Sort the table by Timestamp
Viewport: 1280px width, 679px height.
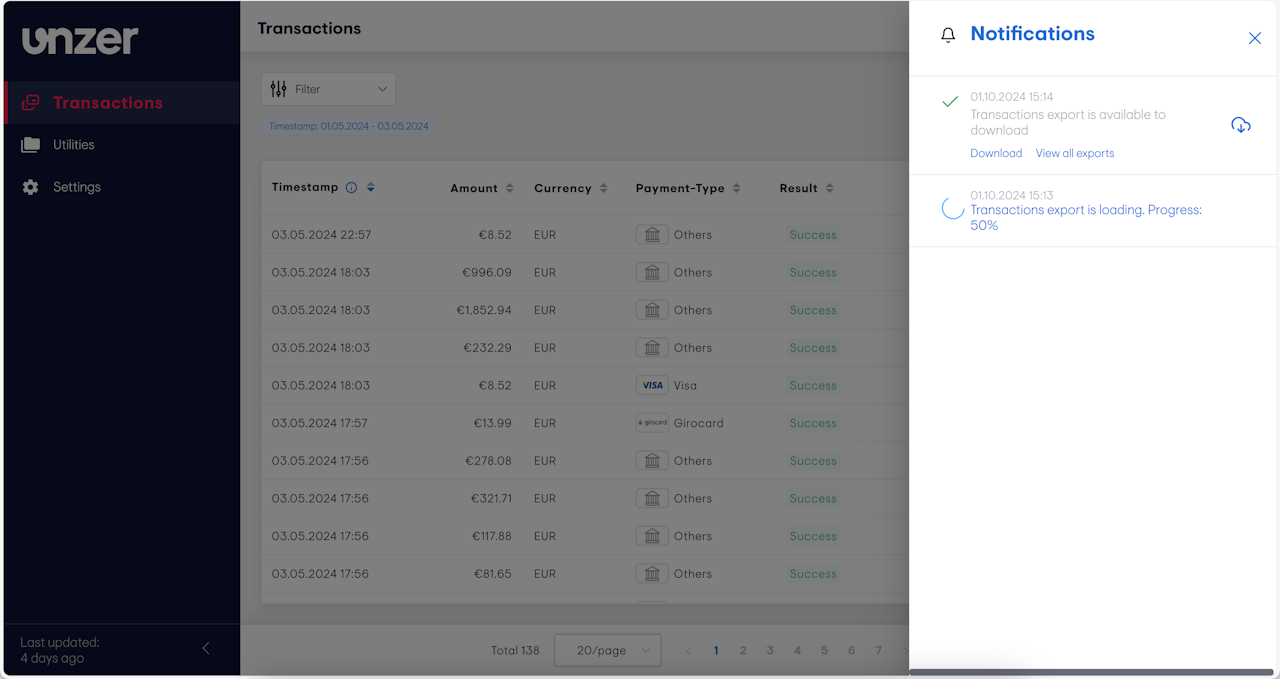coord(371,188)
